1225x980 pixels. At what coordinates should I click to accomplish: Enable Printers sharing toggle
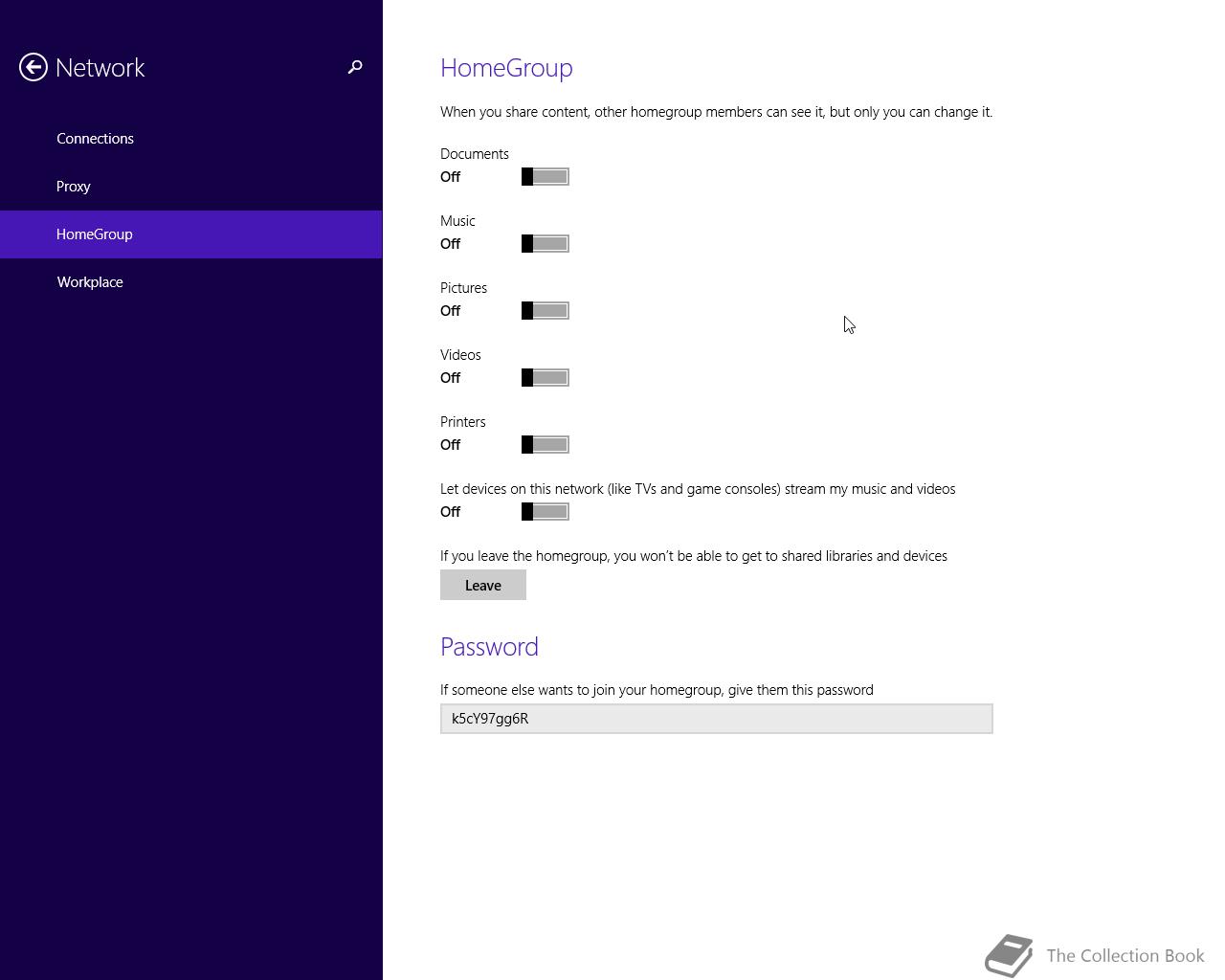(546, 445)
